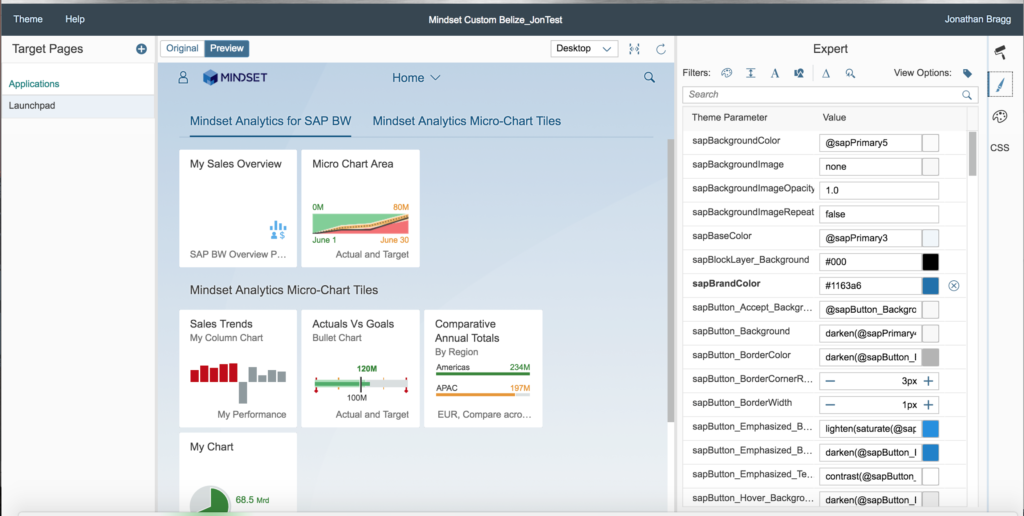Image resolution: width=1024 pixels, height=516 pixels.
Task: Toggle the changed-parameters delta filter
Action: click(x=826, y=73)
